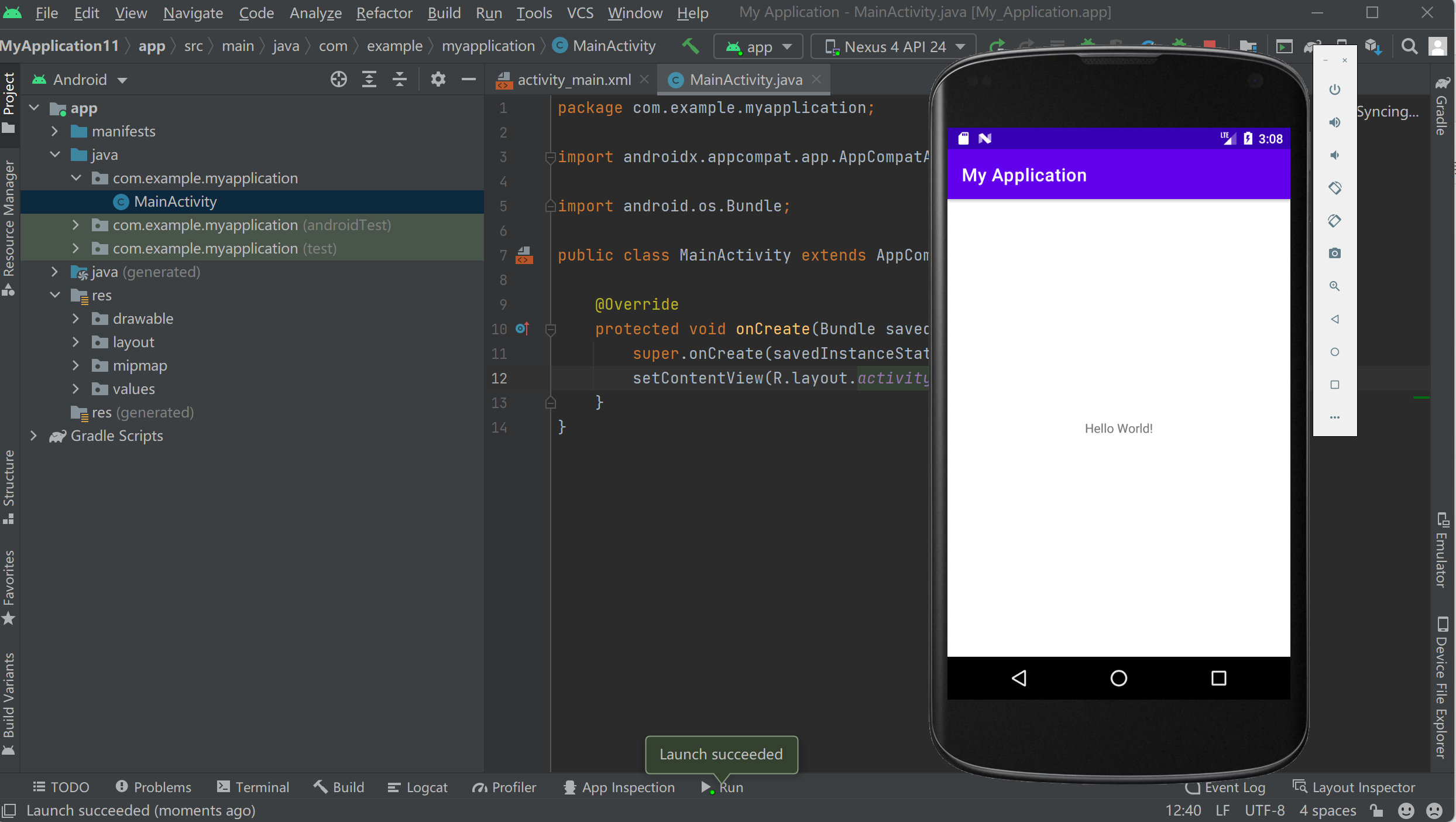Click emulator volume up icon
The width and height of the screenshot is (1456, 822).
click(x=1334, y=122)
